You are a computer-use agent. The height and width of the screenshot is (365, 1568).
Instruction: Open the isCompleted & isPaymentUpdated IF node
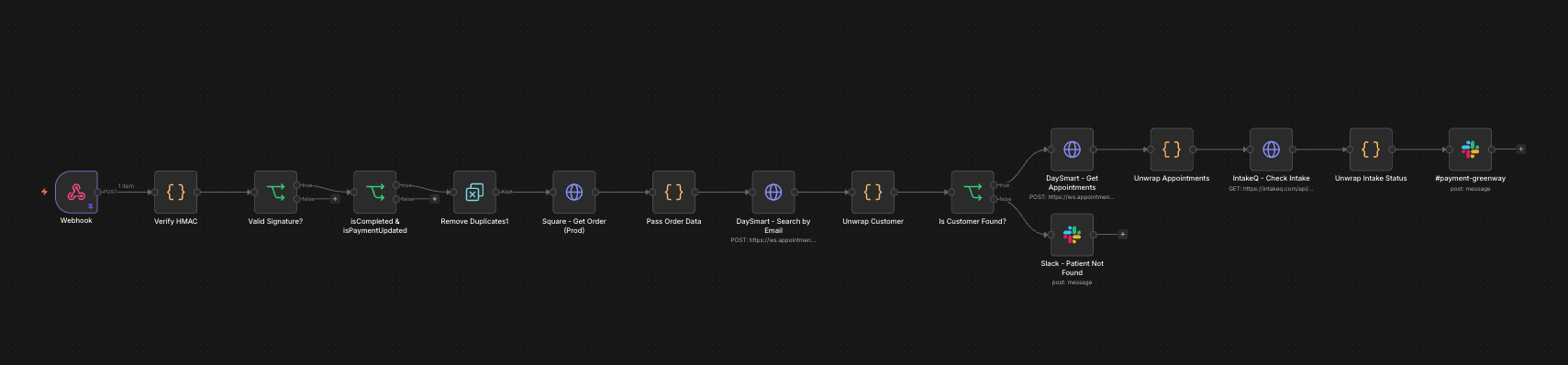click(x=375, y=192)
